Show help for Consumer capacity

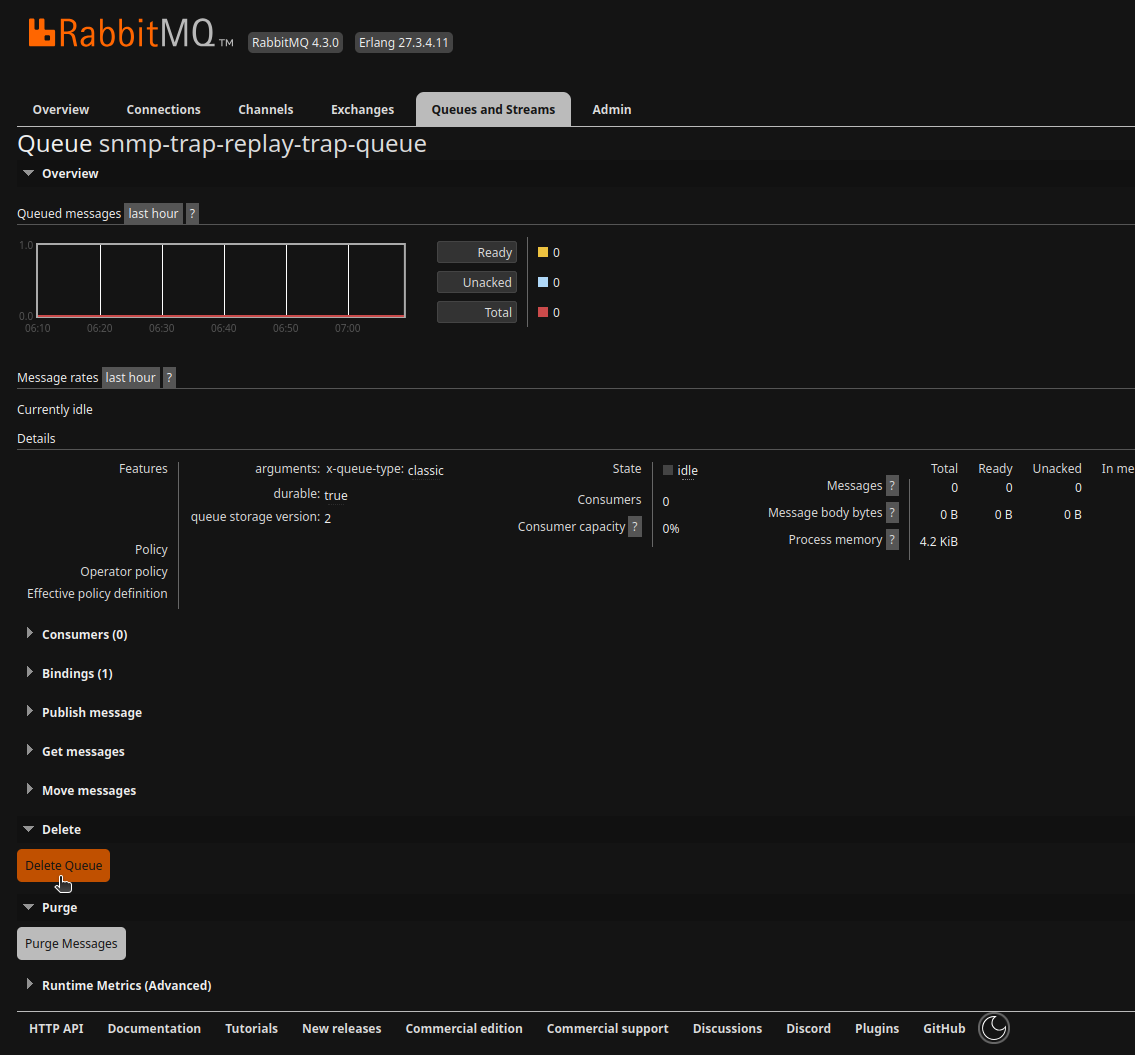(x=635, y=526)
